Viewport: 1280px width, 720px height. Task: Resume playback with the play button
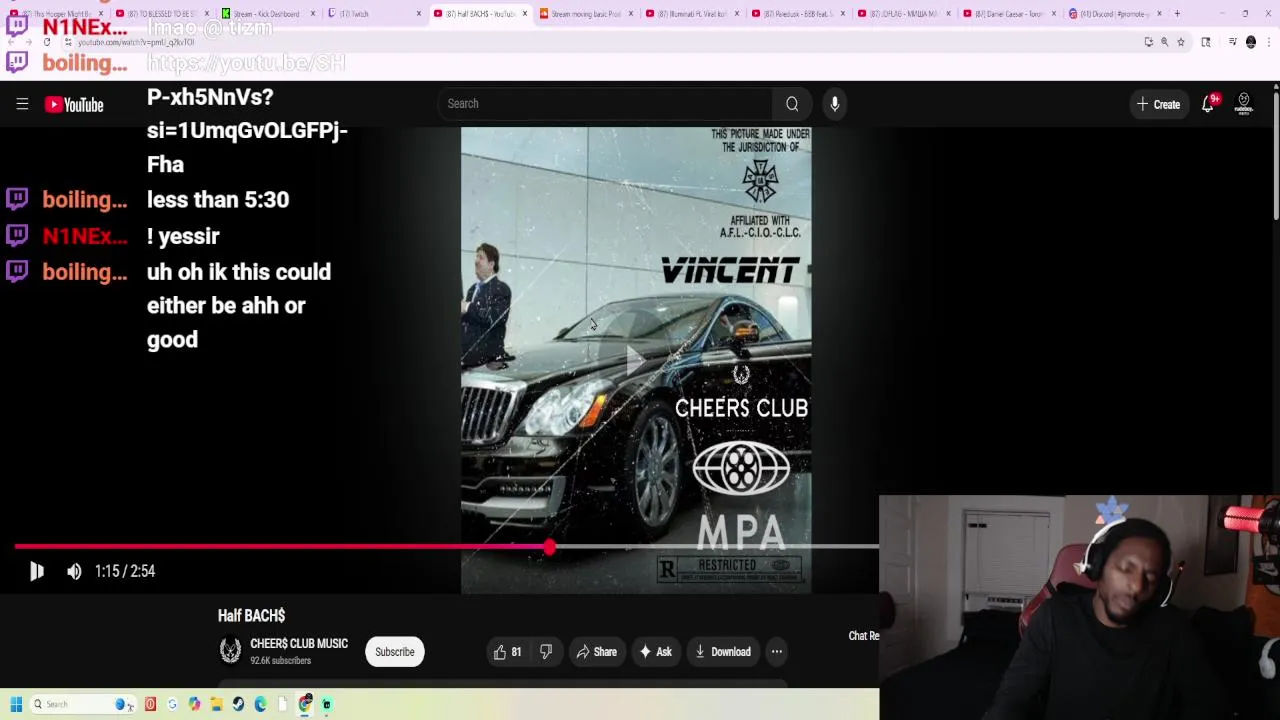pos(37,571)
